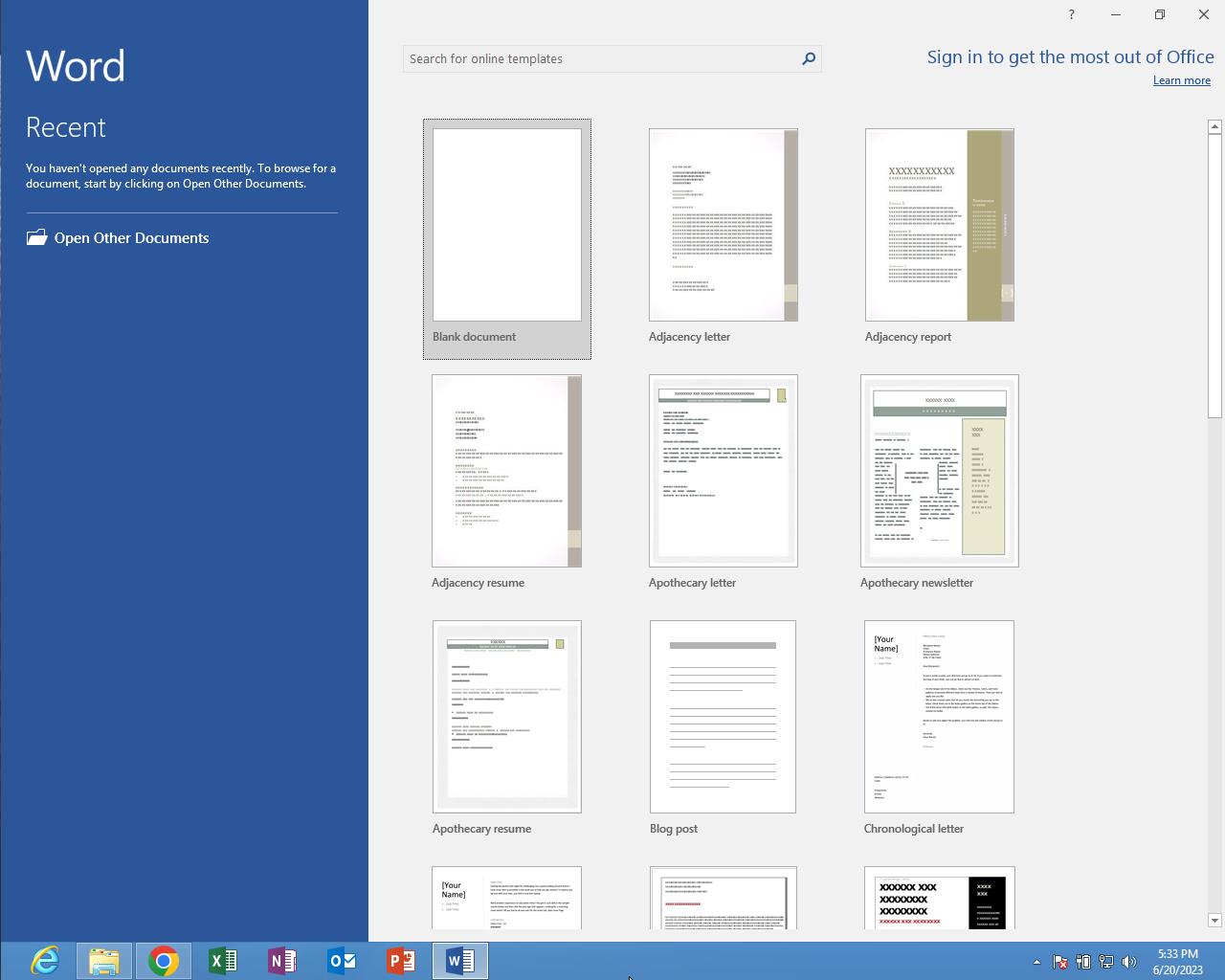Screen dimensions: 1225x980
Task: Launch Outlook from the taskbar
Action: (342, 960)
